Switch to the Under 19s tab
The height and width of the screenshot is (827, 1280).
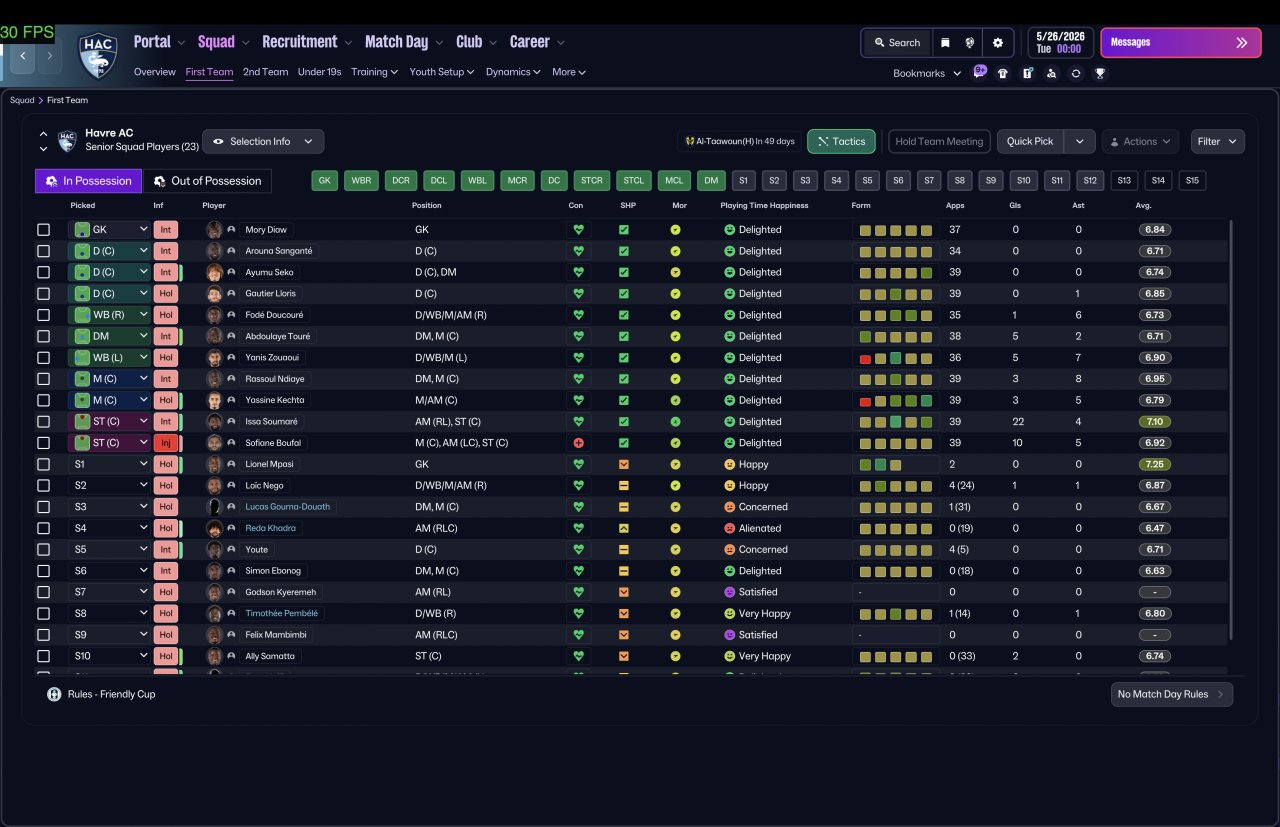pos(319,72)
